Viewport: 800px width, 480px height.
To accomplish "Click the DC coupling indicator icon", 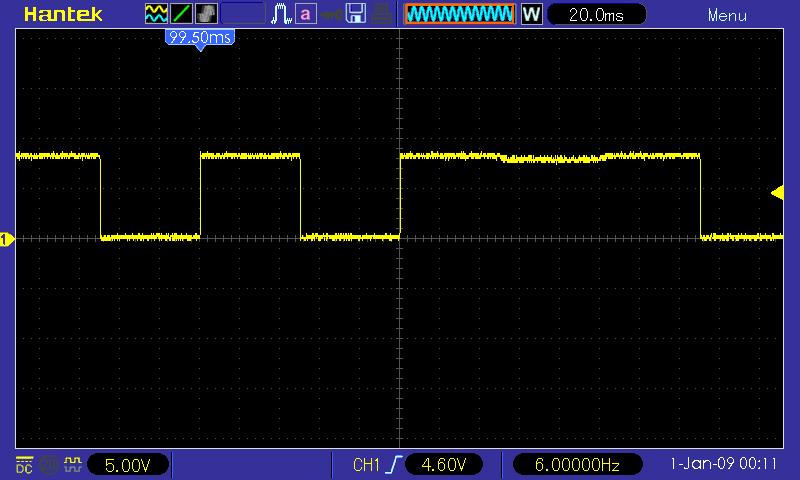I will click(x=24, y=465).
